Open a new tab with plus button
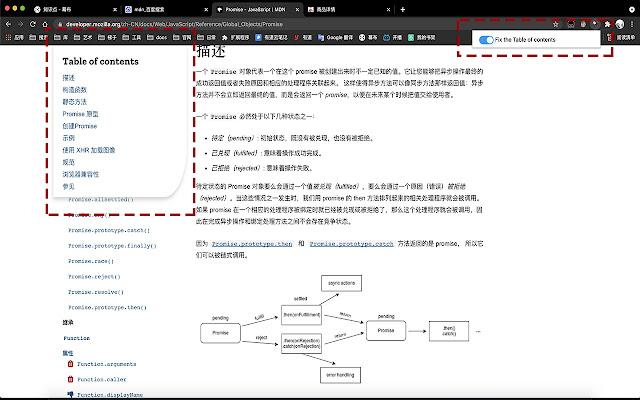Image resolution: width=640 pixels, height=400 pixels. pos(402,9)
